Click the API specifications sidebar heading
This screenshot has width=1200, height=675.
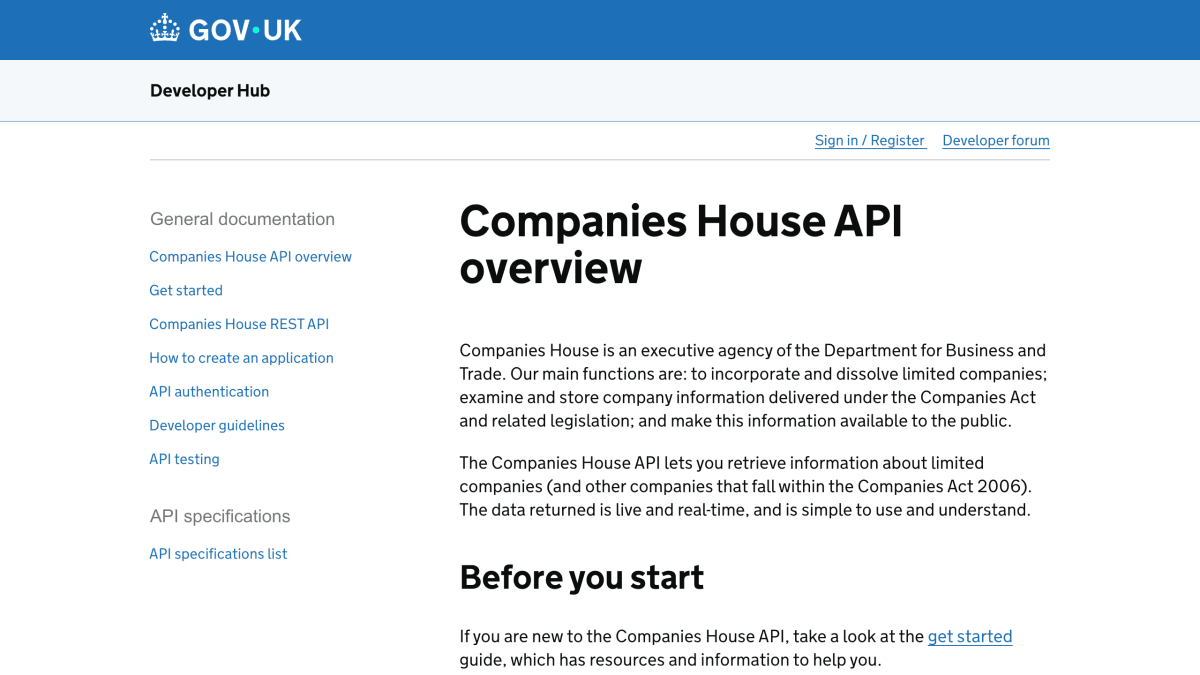click(220, 516)
